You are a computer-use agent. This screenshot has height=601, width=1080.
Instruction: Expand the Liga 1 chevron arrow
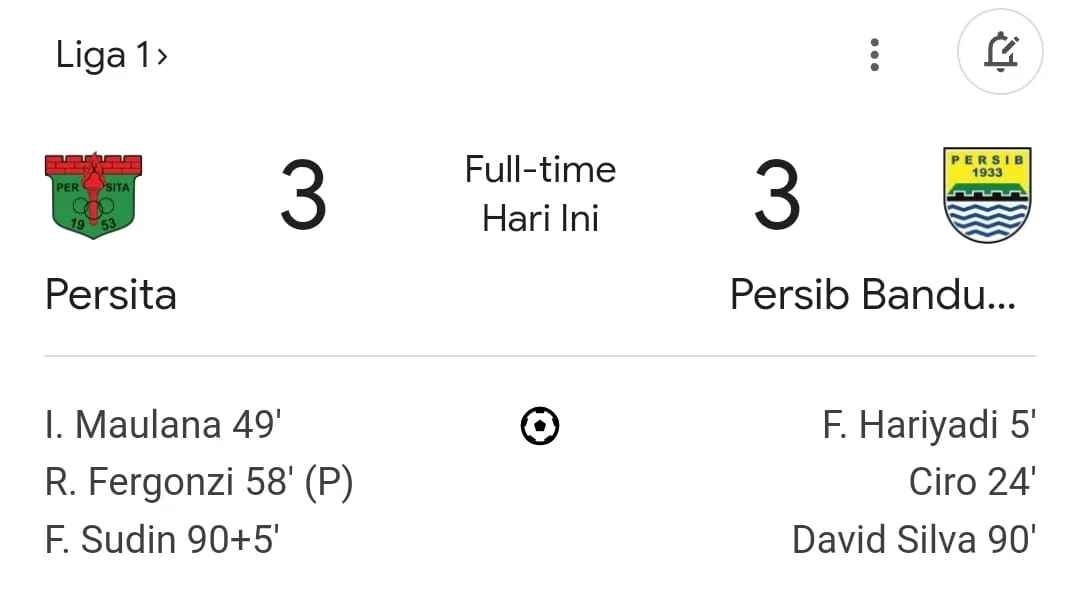160,56
